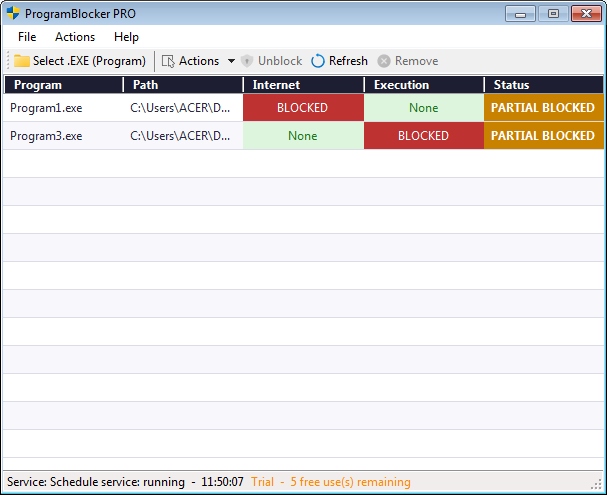Click the Service: Schedule service: running status text
The image size is (607, 495).
tap(96, 482)
